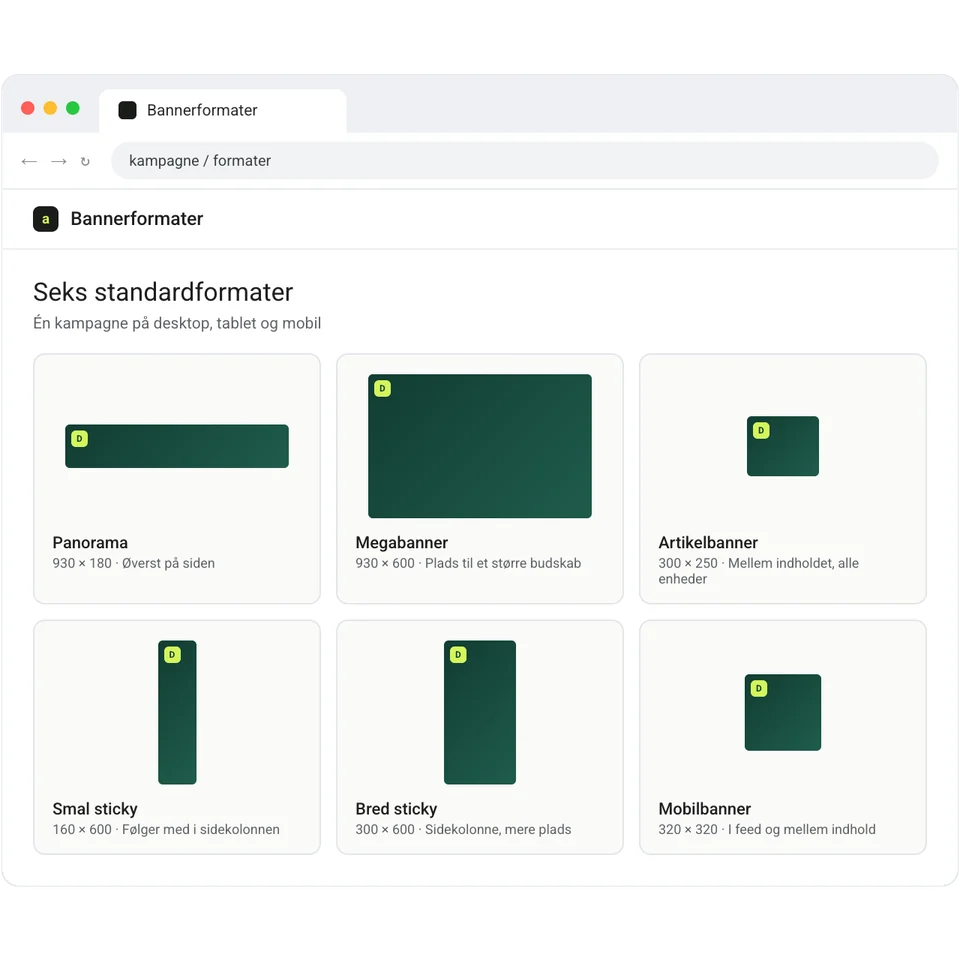
Task: Click the D badge on Mobilbanner preview
Action: click(759, 688)
